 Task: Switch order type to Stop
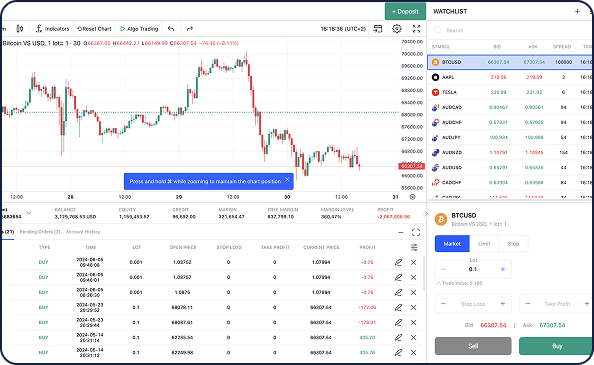coord(513,244)
